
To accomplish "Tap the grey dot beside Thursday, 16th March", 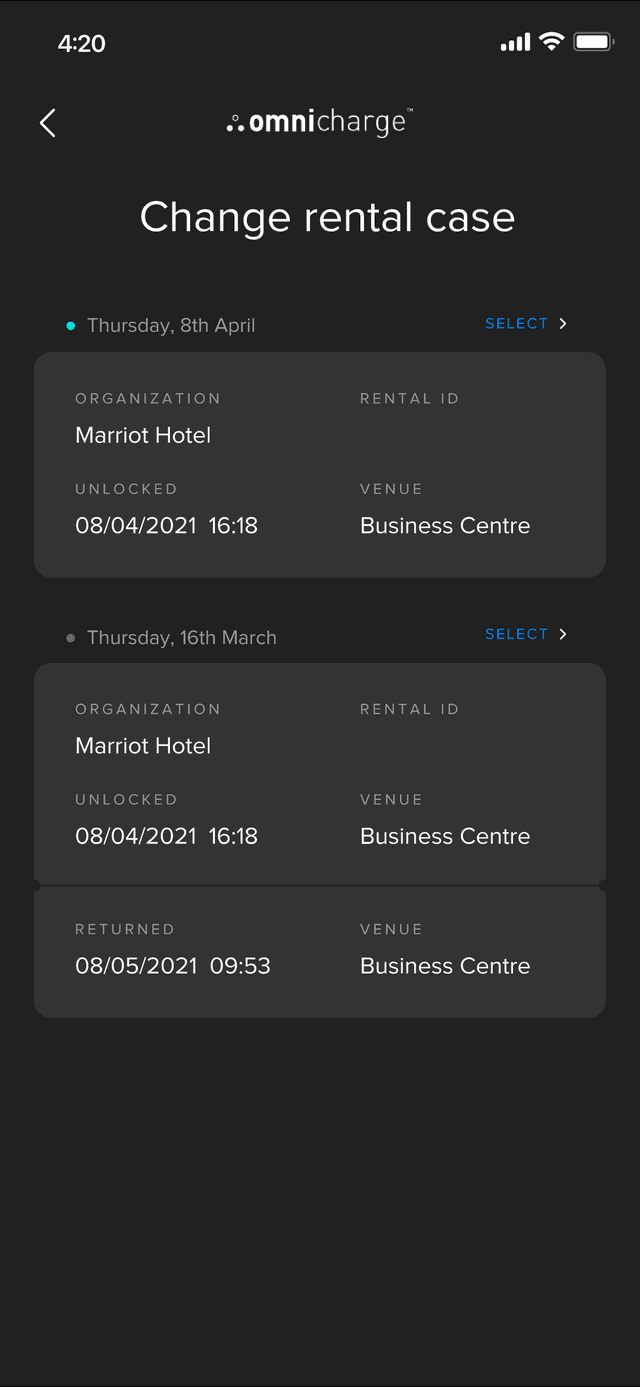I will (70, 638).
